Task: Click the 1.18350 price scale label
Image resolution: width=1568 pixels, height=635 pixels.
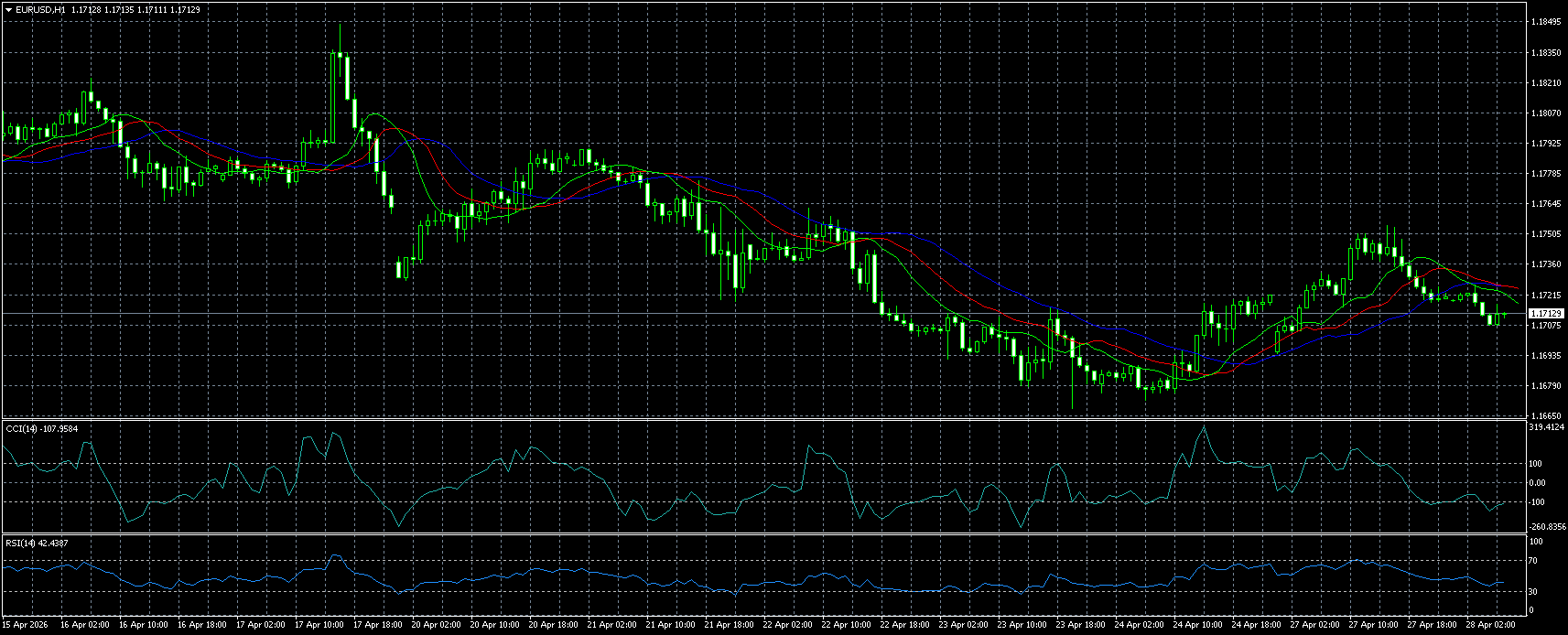Action: pos(1546,53)
